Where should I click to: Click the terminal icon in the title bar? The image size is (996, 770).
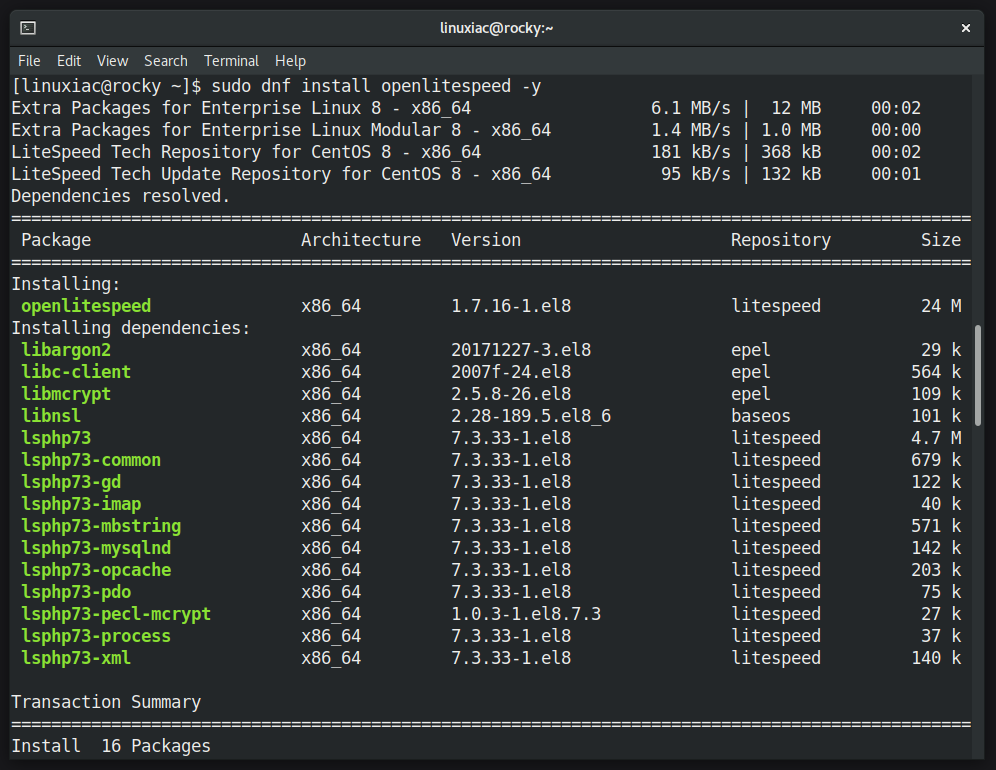[28, 28]
